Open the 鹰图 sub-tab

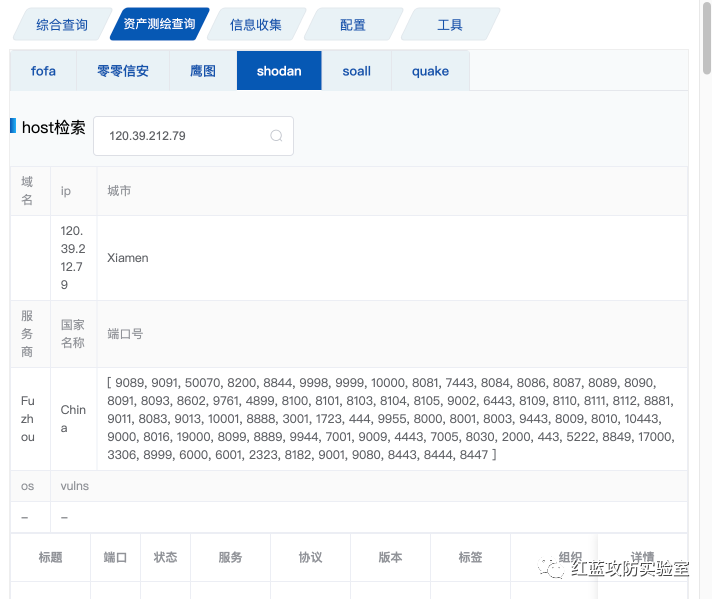point(203,71)
